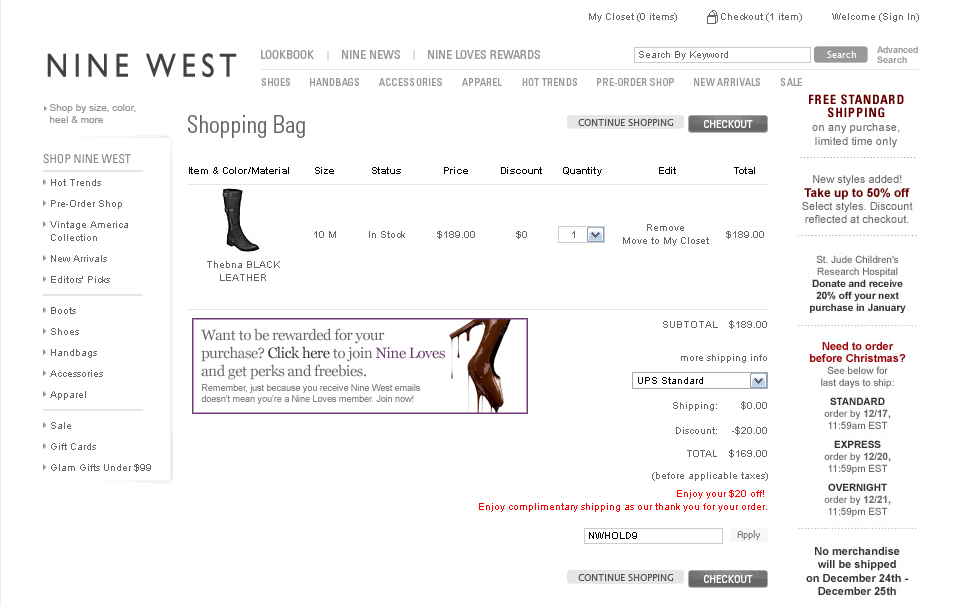Click the Nine West logo
This screenshot has width=961, height=605.
point(142,66)
